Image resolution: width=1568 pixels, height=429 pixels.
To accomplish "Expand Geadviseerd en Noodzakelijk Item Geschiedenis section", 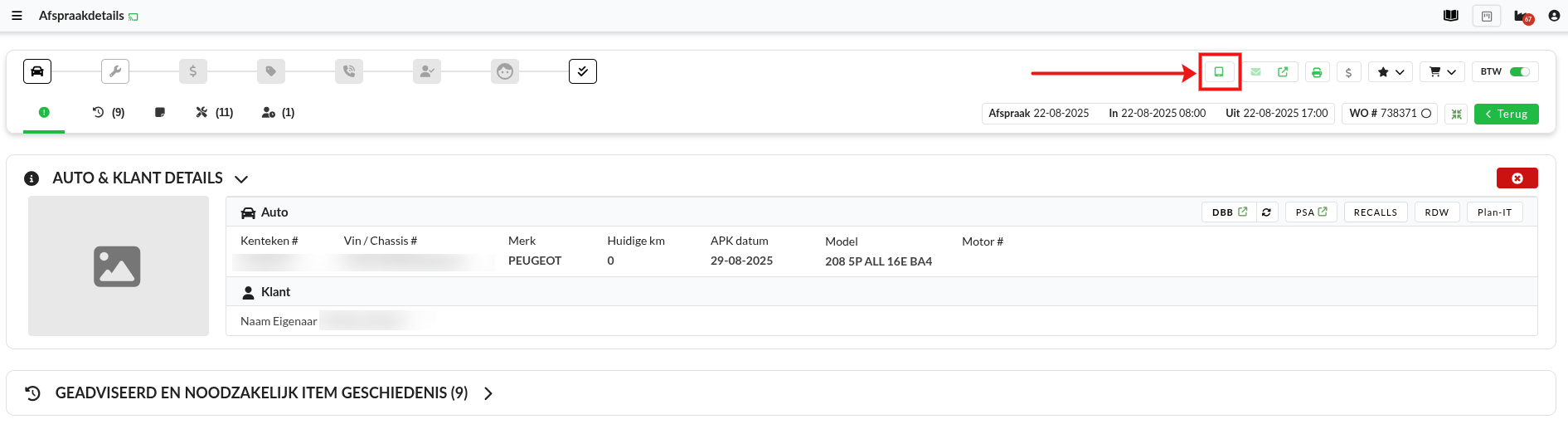I will tap(488, 393).
